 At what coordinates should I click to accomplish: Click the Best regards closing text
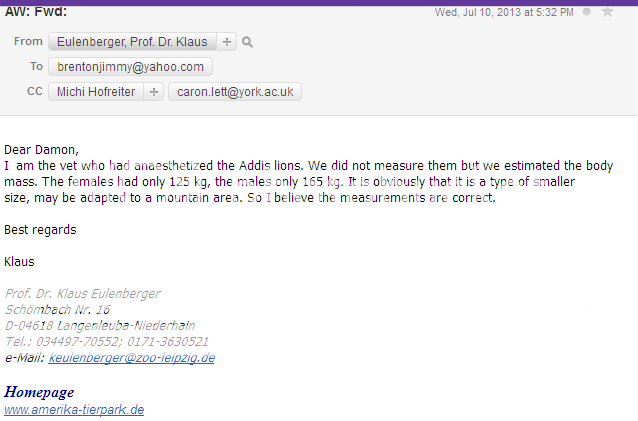(x=40, y=230)
